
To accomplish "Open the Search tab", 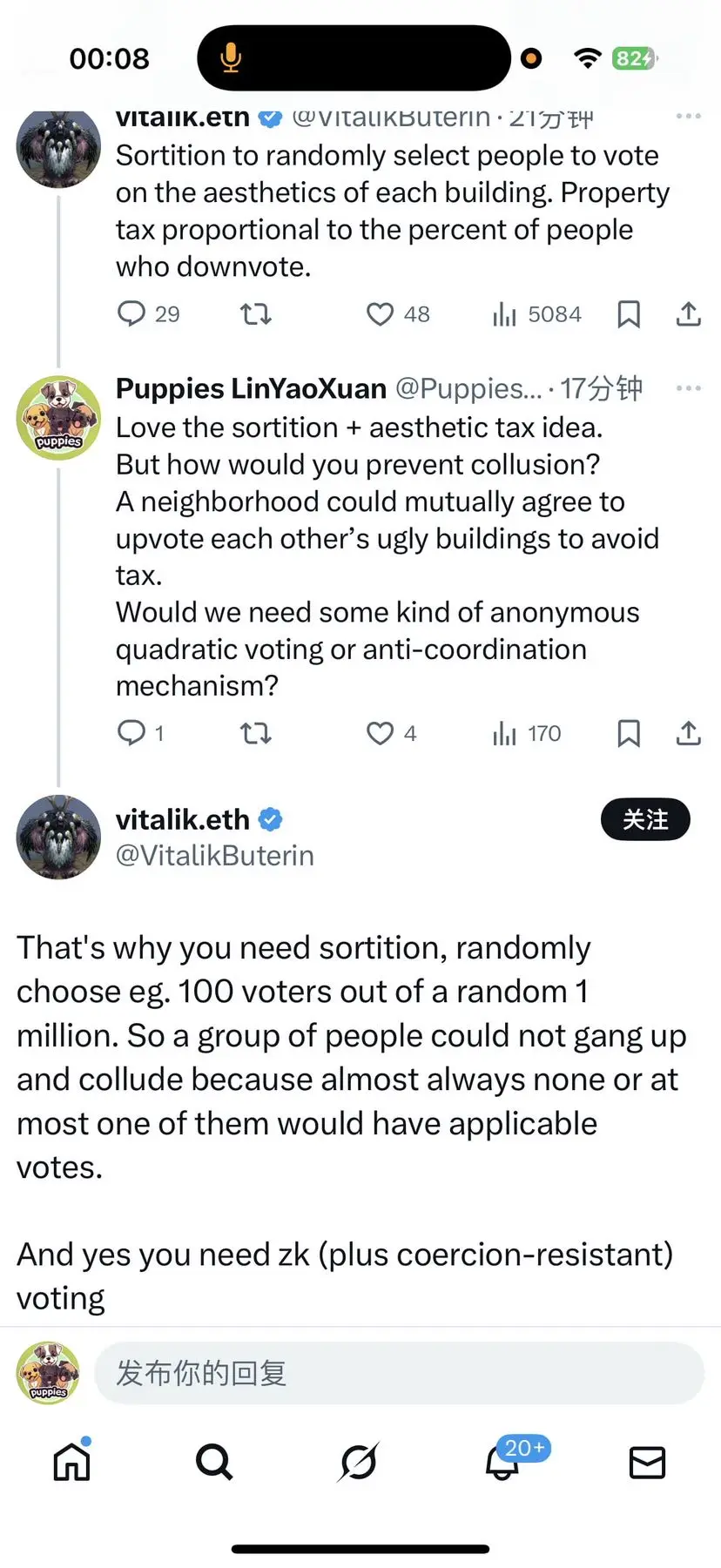I will point(214,1463).
